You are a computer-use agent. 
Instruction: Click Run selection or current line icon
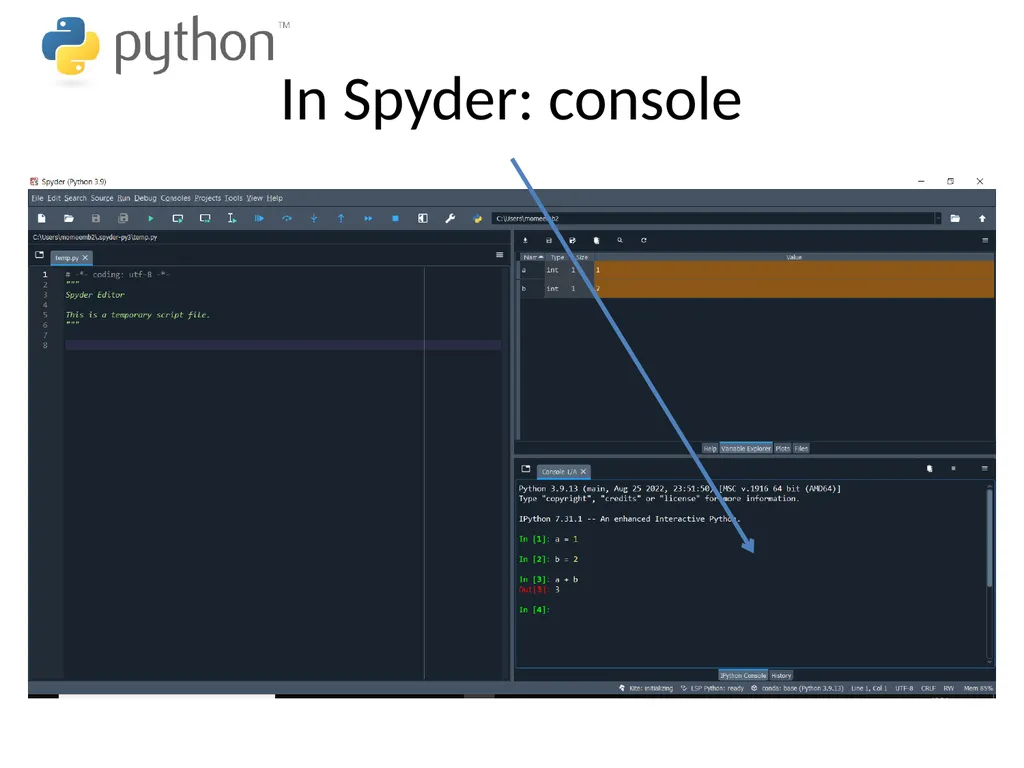coord(232,219)
